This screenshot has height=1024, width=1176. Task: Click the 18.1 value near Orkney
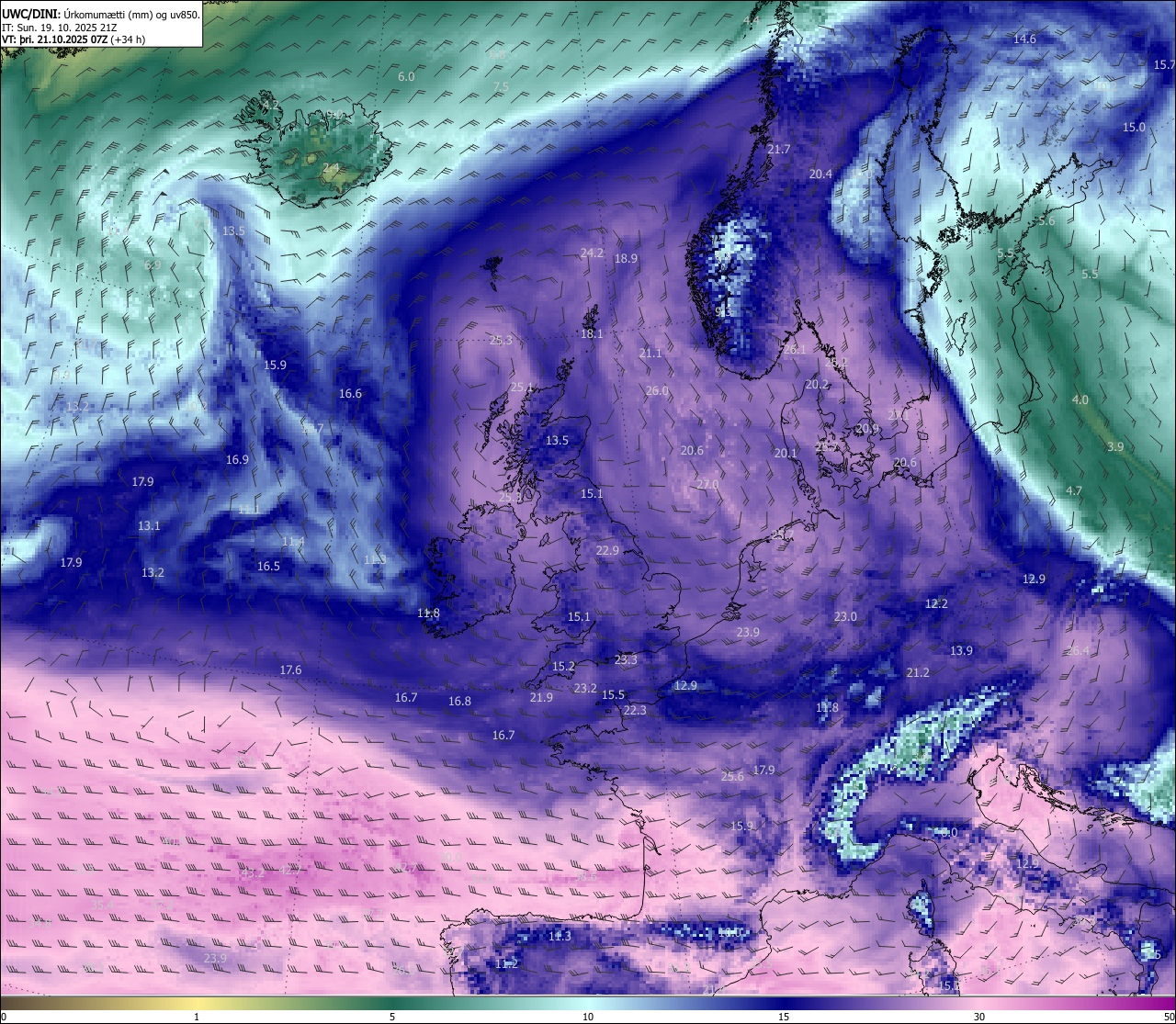pyautogui.click(x=592, y=333)
